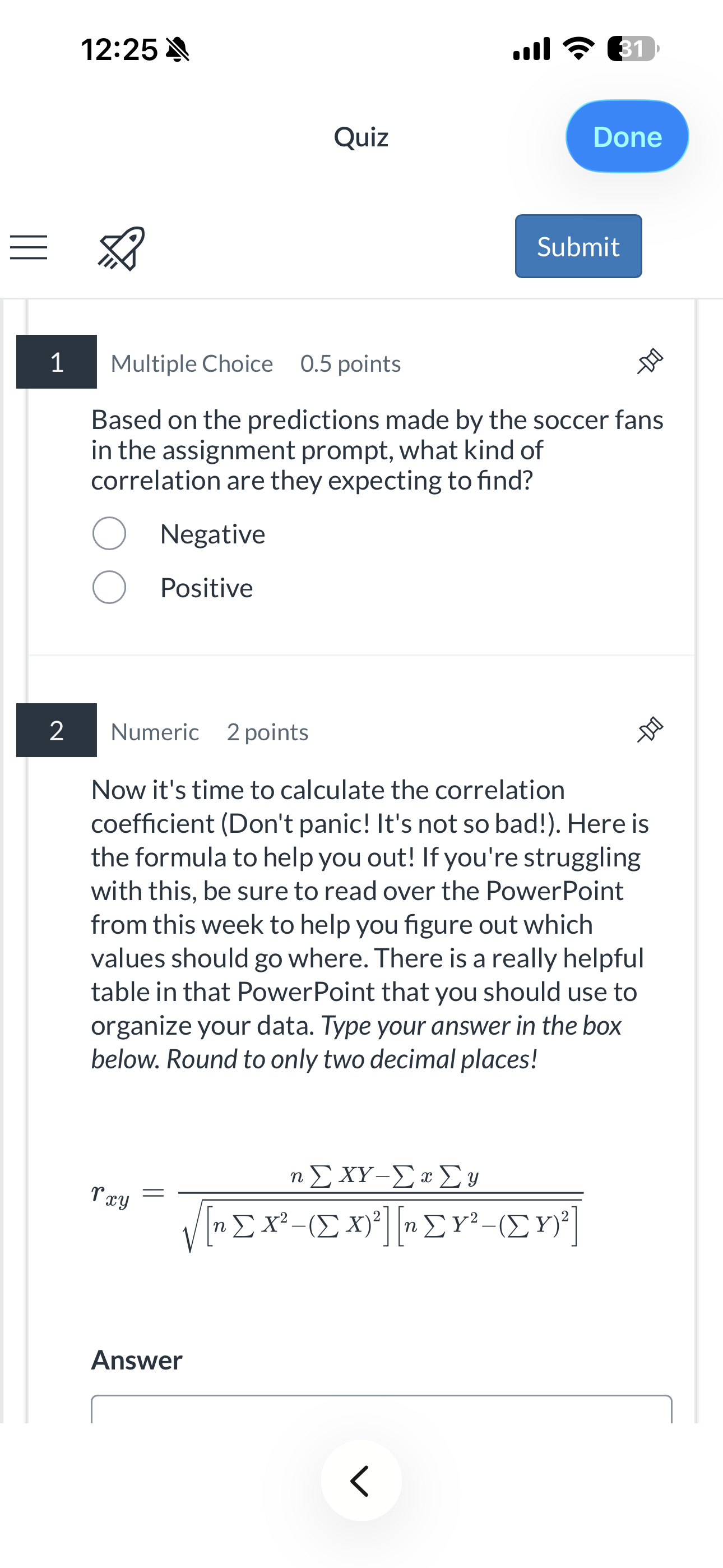This screenshot has height=1568, width=723.
Task: Tap the Quiz page title
Action: pyautogui.click(x=361, y=137)
